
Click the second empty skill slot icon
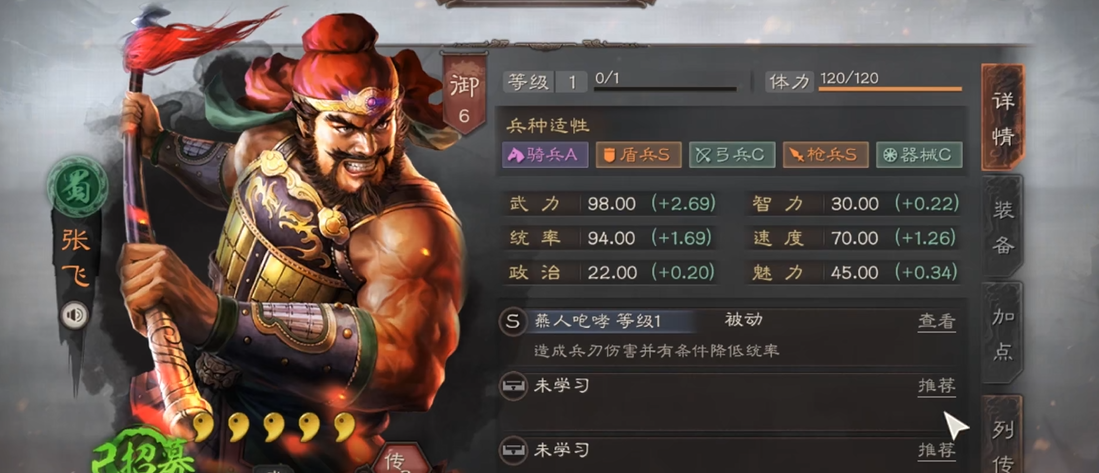514,449
